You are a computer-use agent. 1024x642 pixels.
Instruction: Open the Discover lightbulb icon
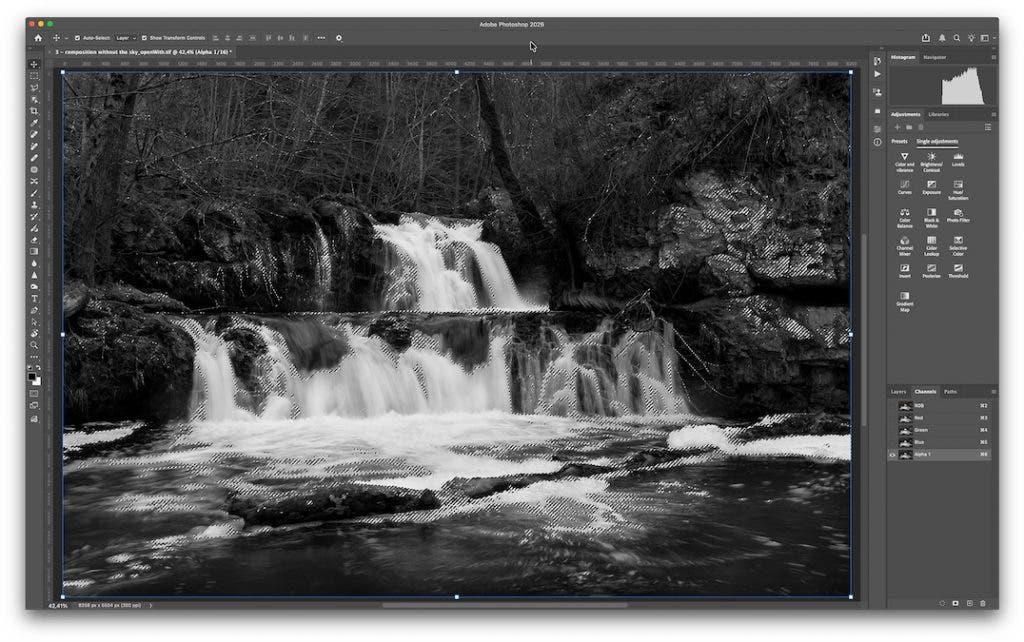pos(971,38)
